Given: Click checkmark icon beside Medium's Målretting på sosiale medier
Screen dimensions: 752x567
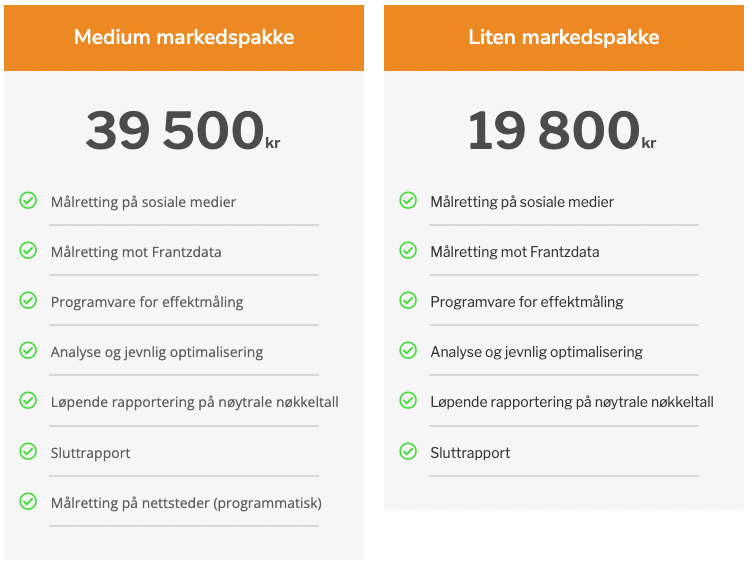Looking at the screenshot, I should pyautogui.click(x=28, y=201).
